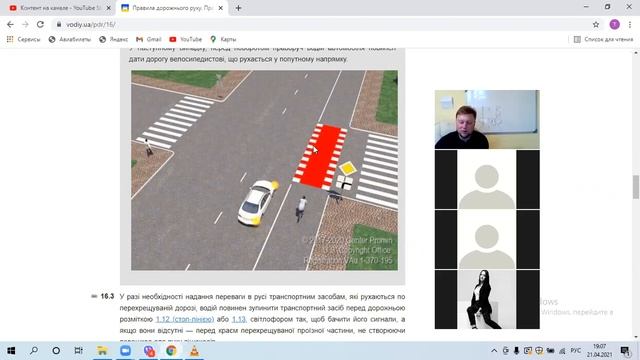Show hidden system tray icons

pos(494,351)
